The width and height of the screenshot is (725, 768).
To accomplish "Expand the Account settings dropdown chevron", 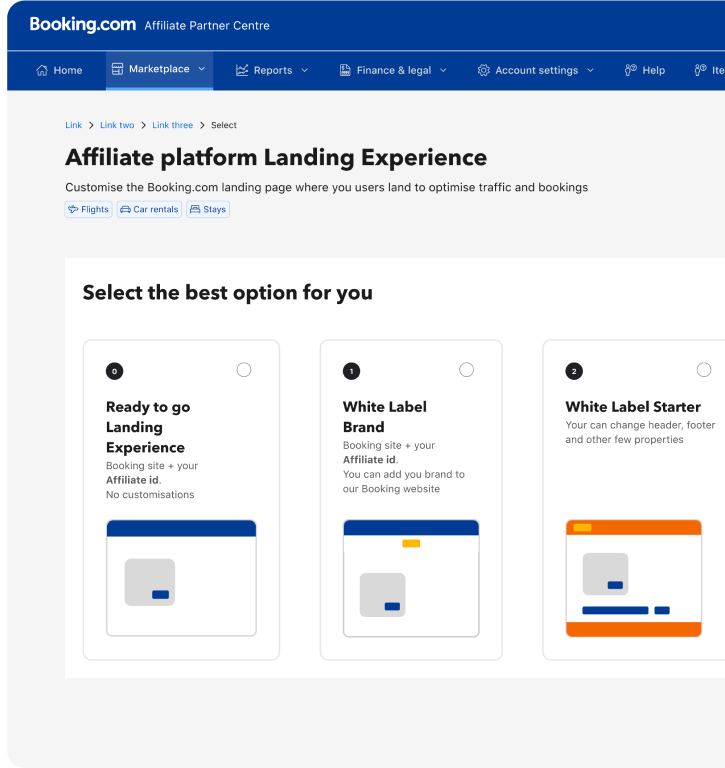I will [590, 70].
